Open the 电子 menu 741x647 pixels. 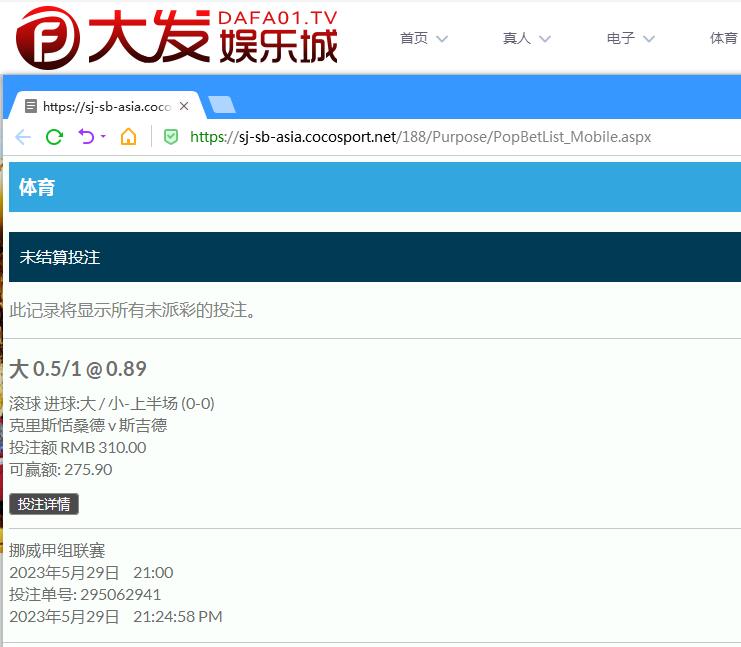click(620, 38)
